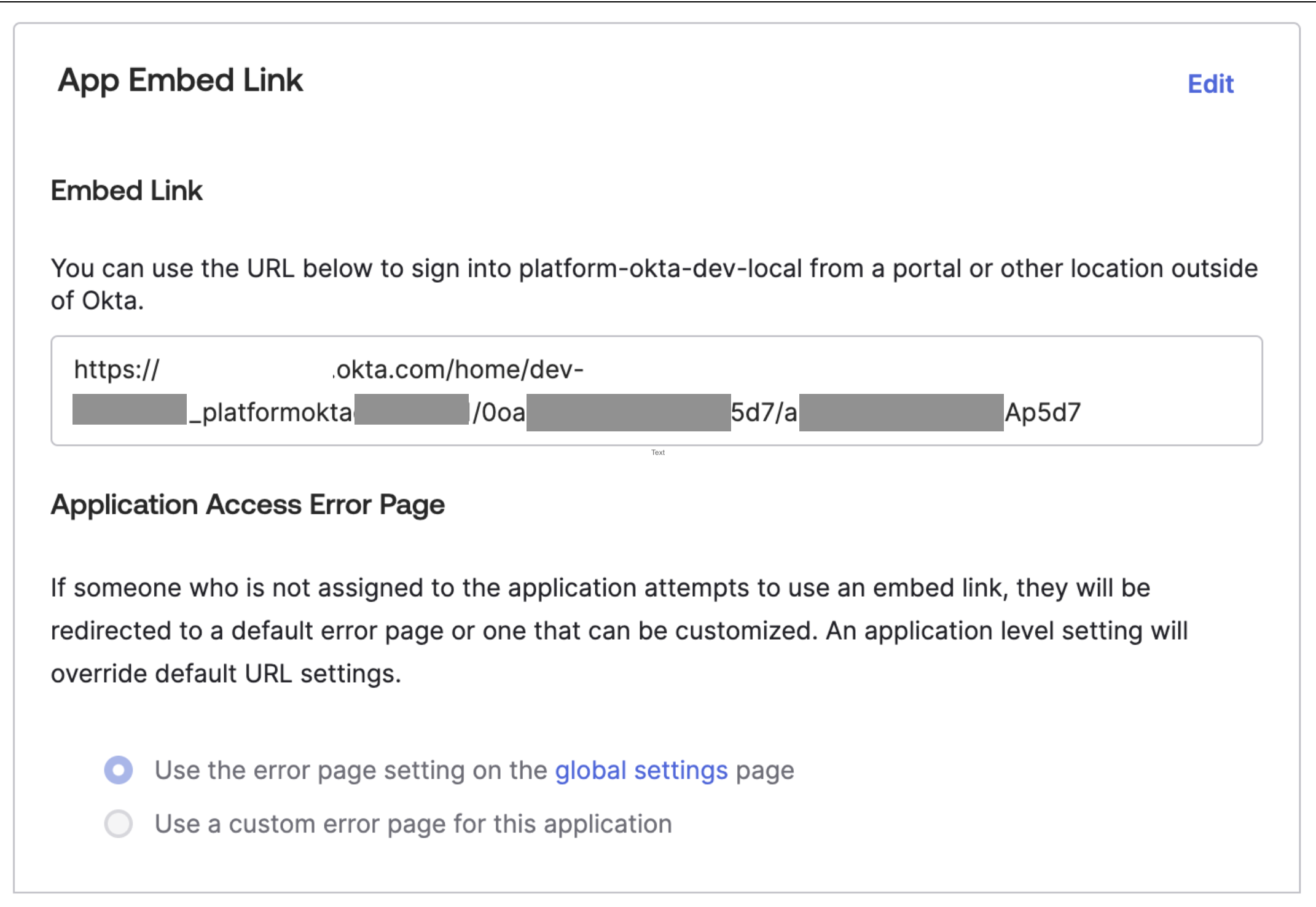The height and width of the screenshot is (907, 1316).
Task: Click the 'Embed Link' section heading
Action: [126, 190]
